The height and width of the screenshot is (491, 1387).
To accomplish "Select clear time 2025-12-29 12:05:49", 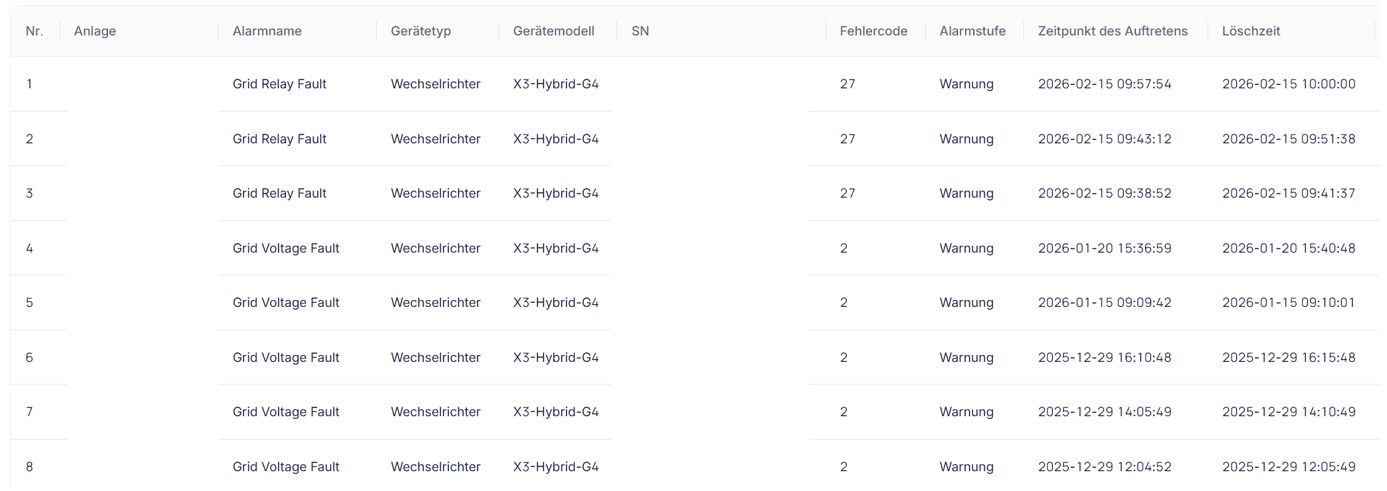I will click(x=1288, y=467).
